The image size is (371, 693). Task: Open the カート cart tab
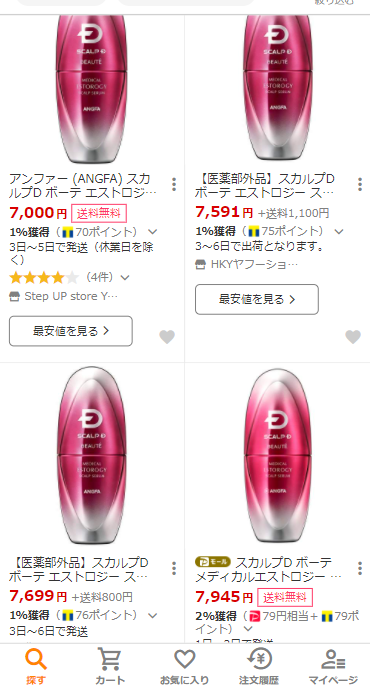(110, 667)
